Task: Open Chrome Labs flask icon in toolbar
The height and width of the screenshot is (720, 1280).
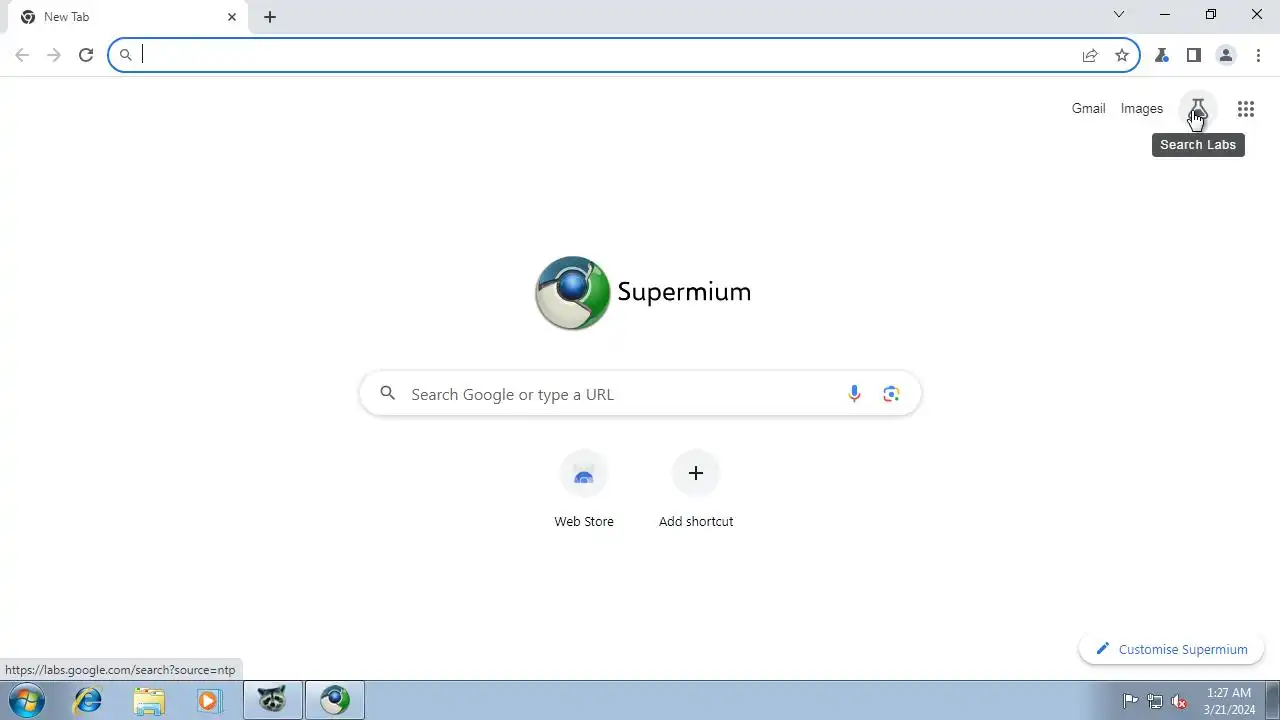Action: coord(1162,55)
